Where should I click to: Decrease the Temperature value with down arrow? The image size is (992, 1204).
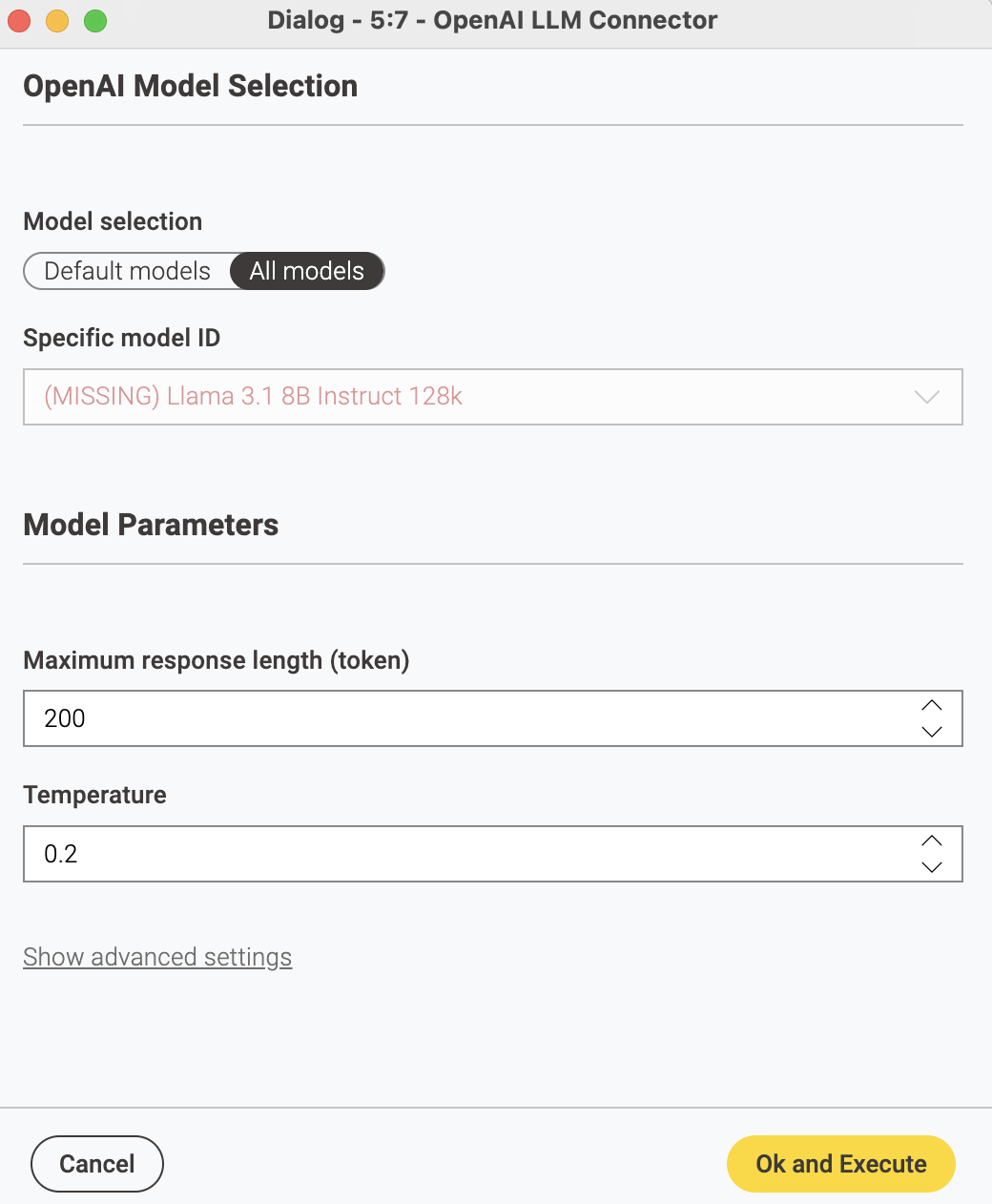tap(932, 867)
